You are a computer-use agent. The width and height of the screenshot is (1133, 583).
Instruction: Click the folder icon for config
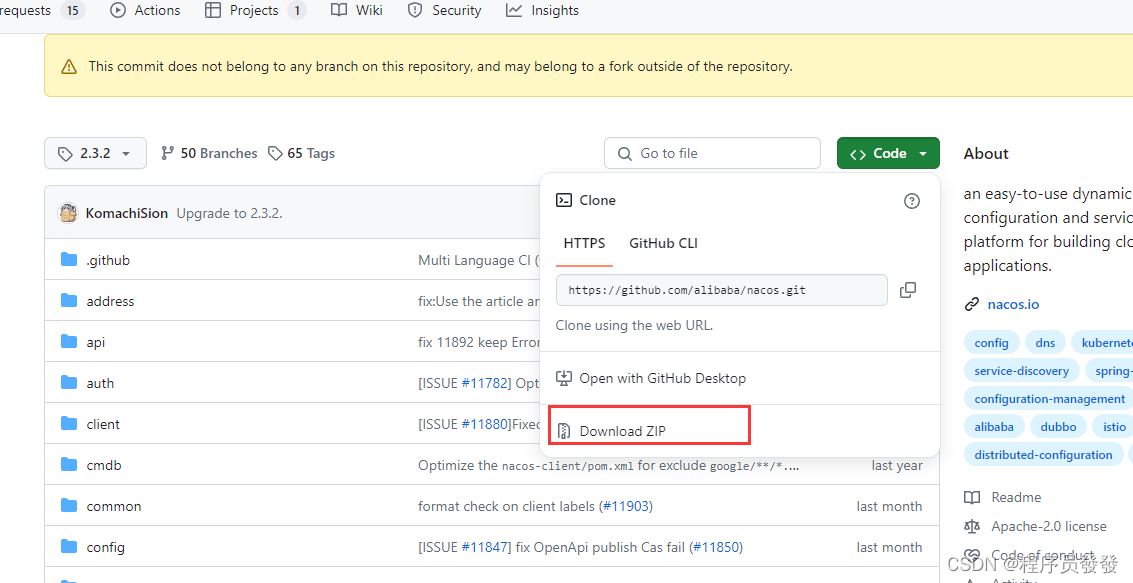pos(69,546)
